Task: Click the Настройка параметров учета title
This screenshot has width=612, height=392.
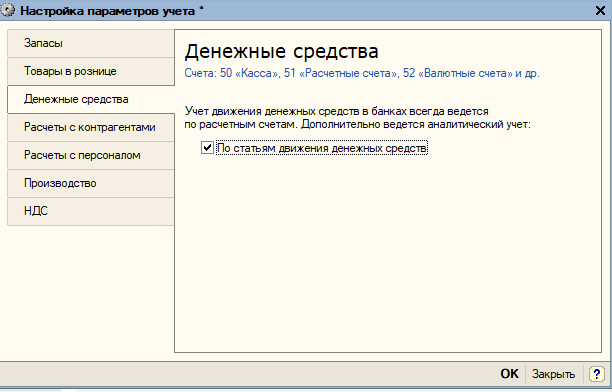Action: click(x=107, y=11)
